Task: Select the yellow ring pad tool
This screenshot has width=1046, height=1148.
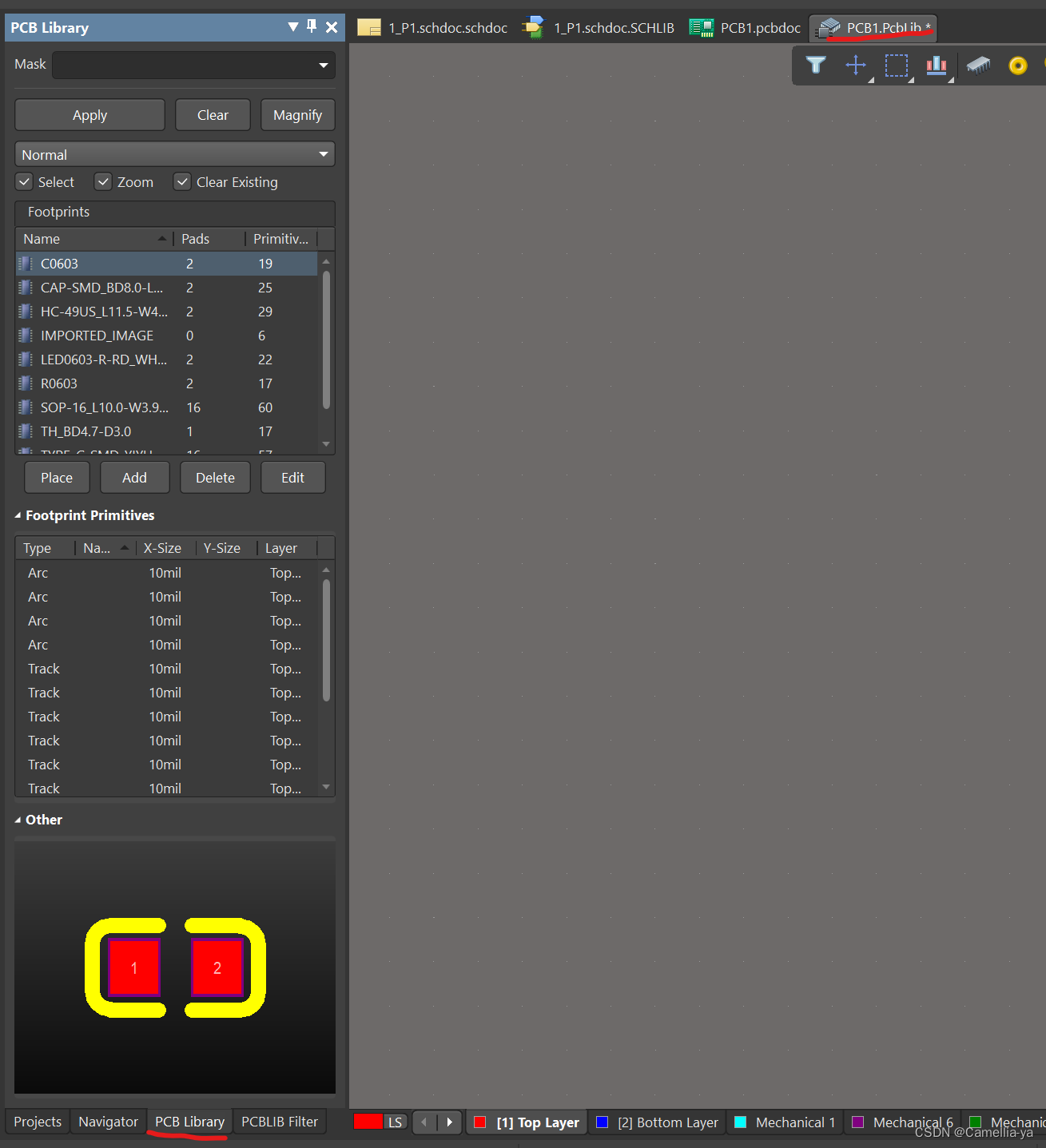Action: coord(1018,66)
